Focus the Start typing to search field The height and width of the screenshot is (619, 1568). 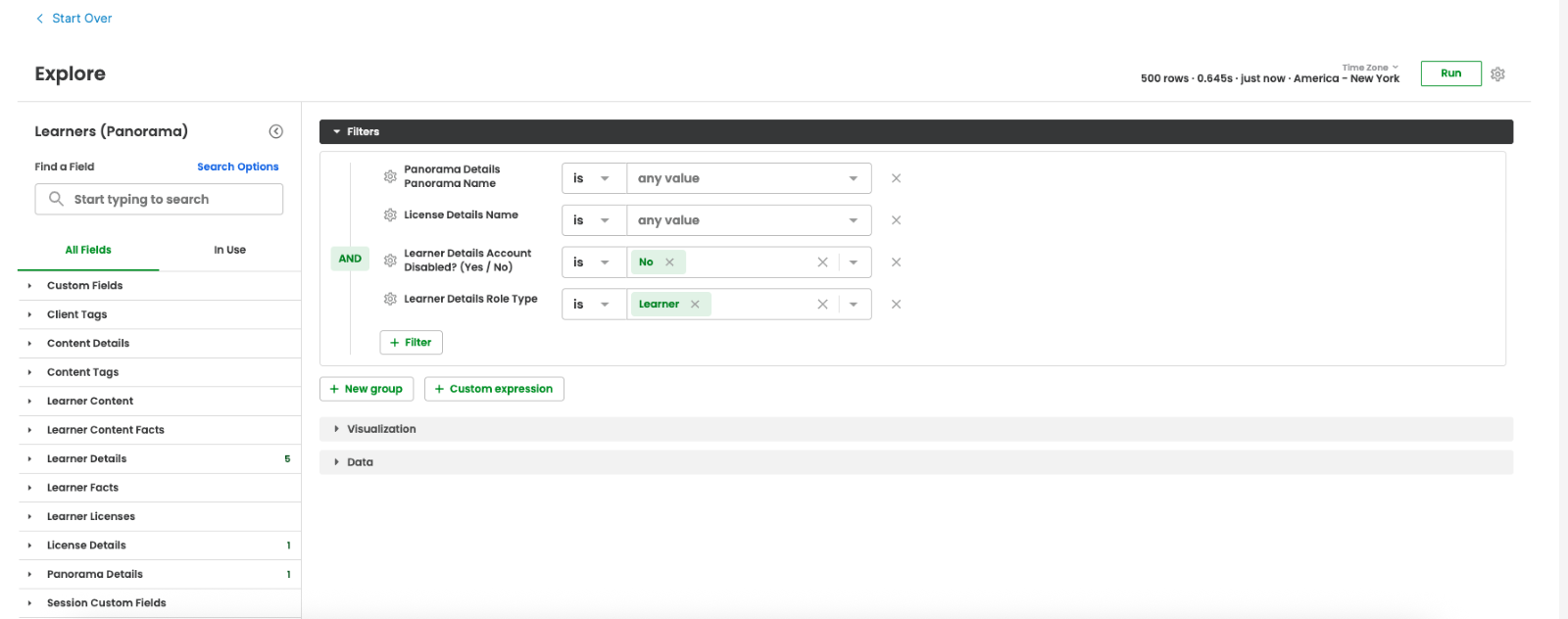(x=159, y=199)
